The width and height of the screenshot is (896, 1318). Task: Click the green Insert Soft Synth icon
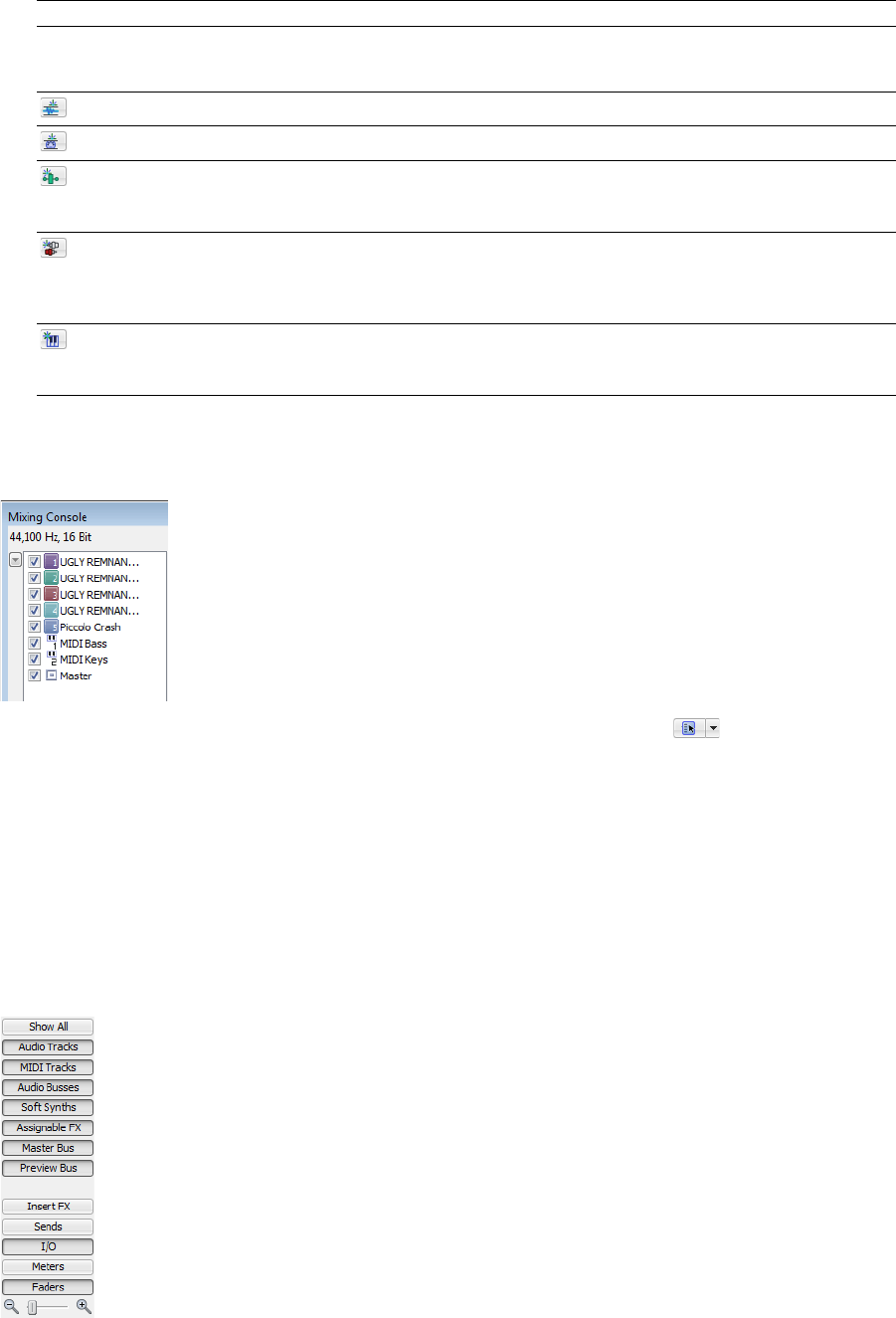pos(53,176)
